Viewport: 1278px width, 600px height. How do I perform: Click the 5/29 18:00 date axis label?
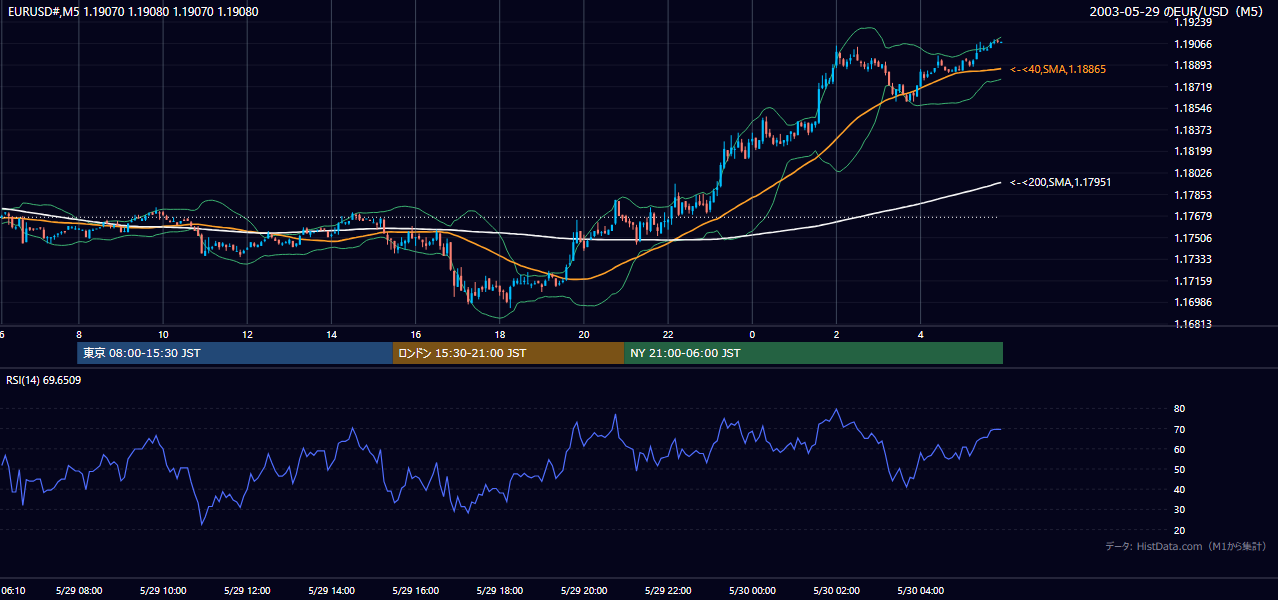[500, 591]
